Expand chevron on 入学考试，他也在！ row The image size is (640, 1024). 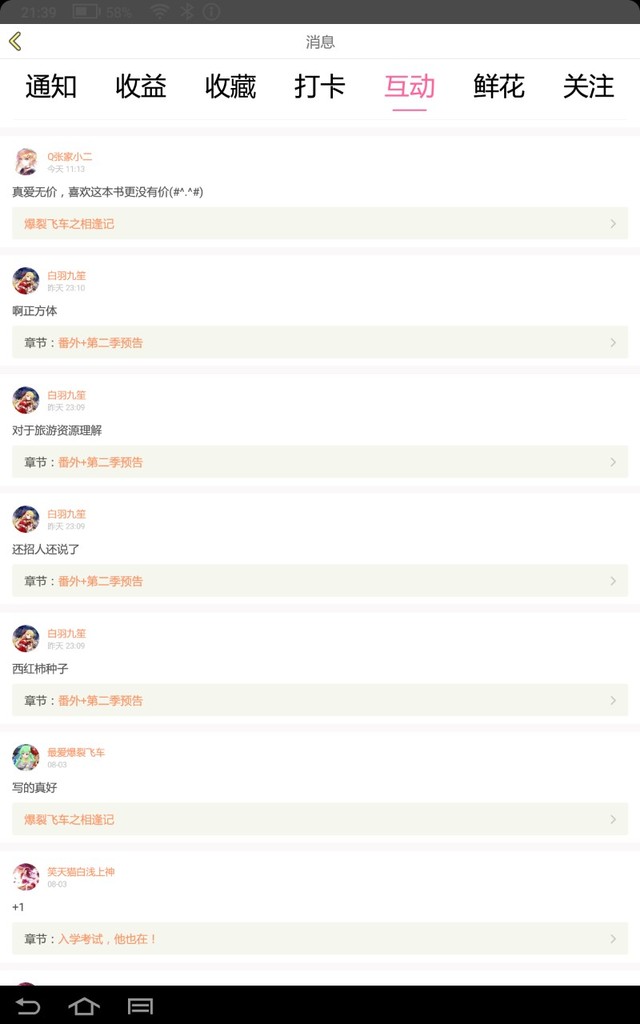tap(613, 939)
